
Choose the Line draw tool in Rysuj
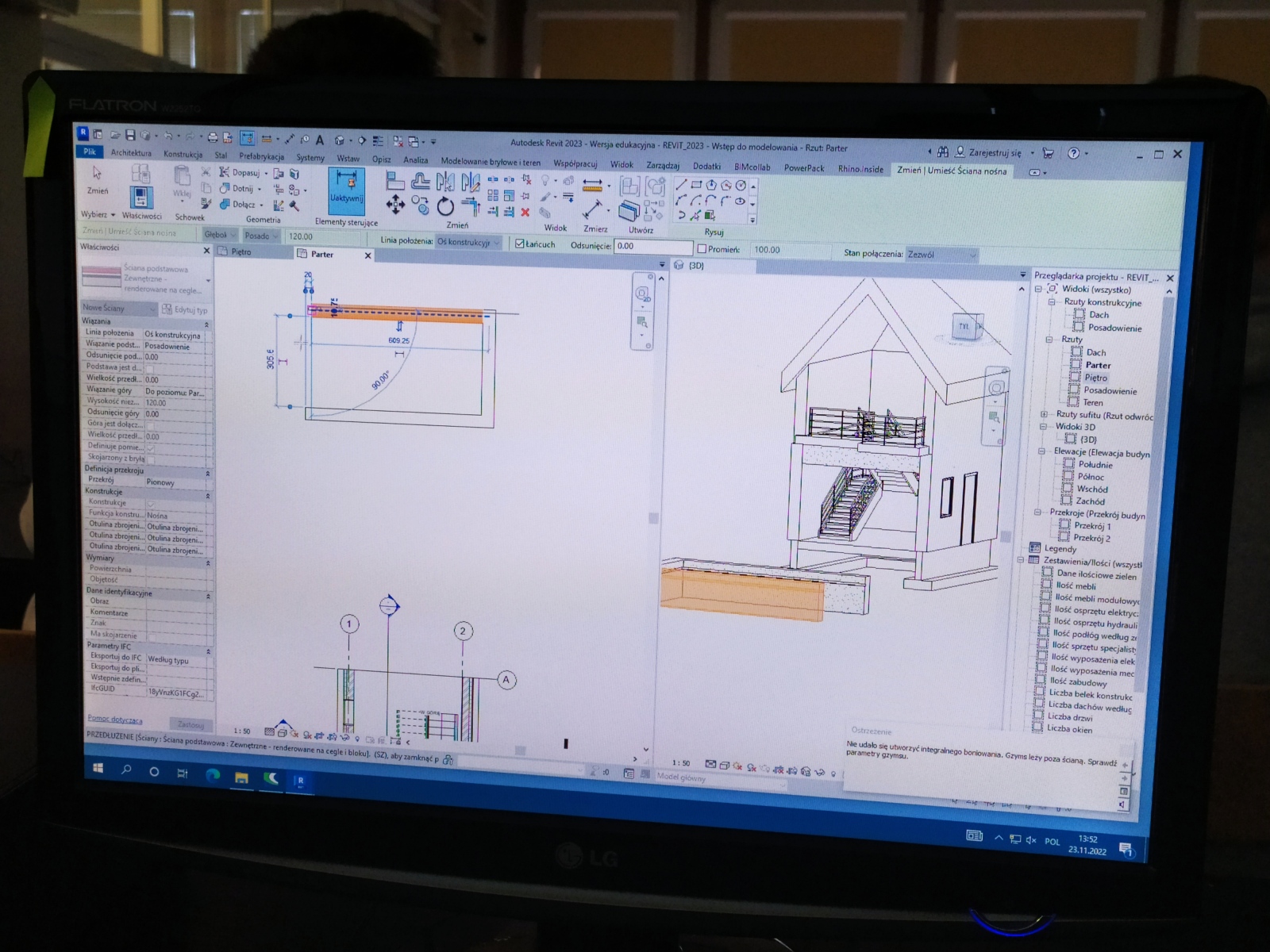tap(681, 185)
